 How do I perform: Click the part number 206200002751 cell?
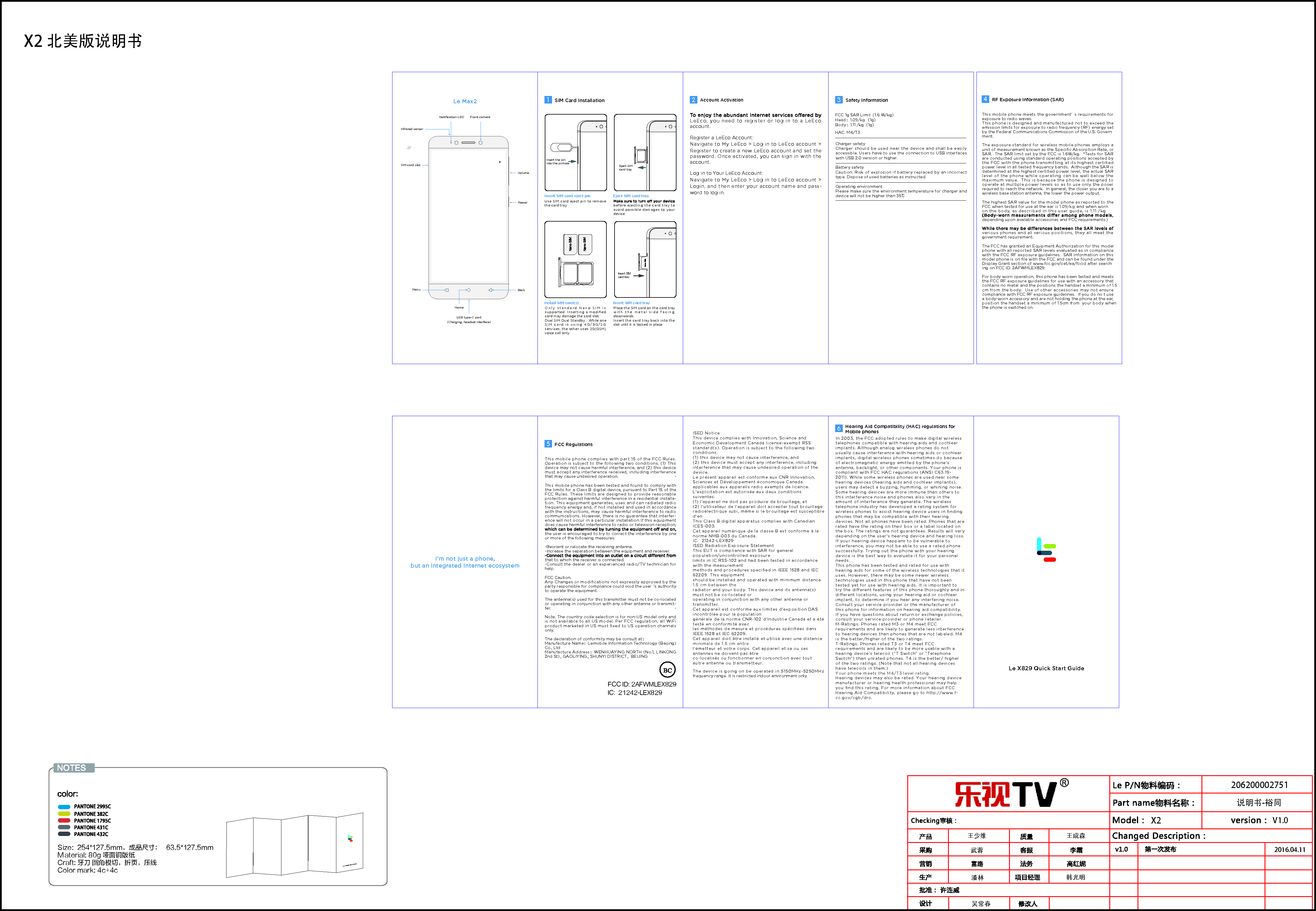1258,785
